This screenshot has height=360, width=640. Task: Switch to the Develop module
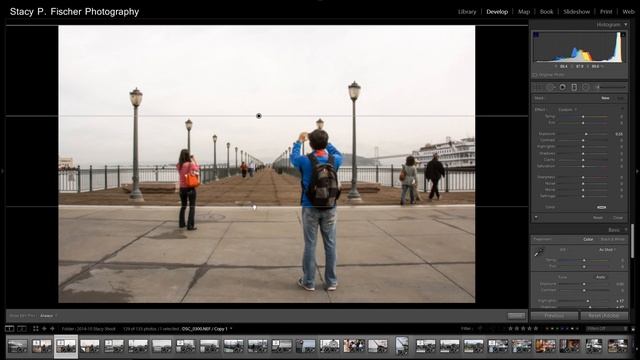click(497, 12)
